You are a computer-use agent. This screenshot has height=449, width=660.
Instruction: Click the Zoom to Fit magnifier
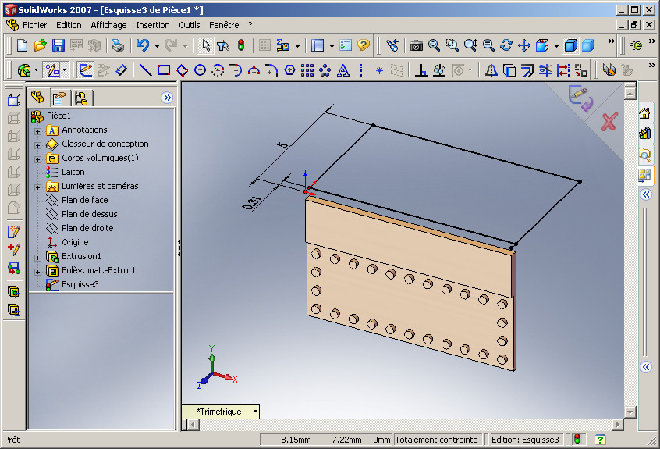[x=434, y=45]
